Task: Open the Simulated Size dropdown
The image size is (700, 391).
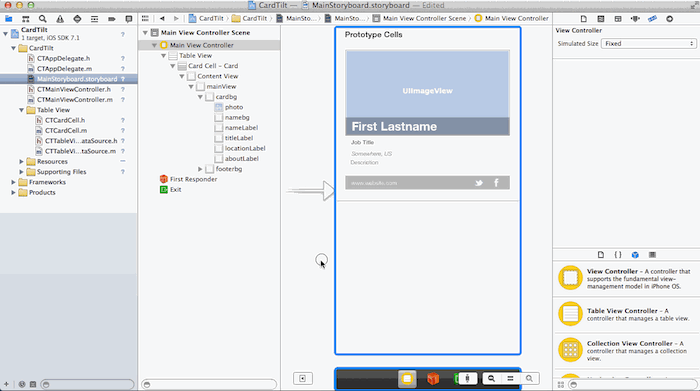Action: [x=649, y=44]
